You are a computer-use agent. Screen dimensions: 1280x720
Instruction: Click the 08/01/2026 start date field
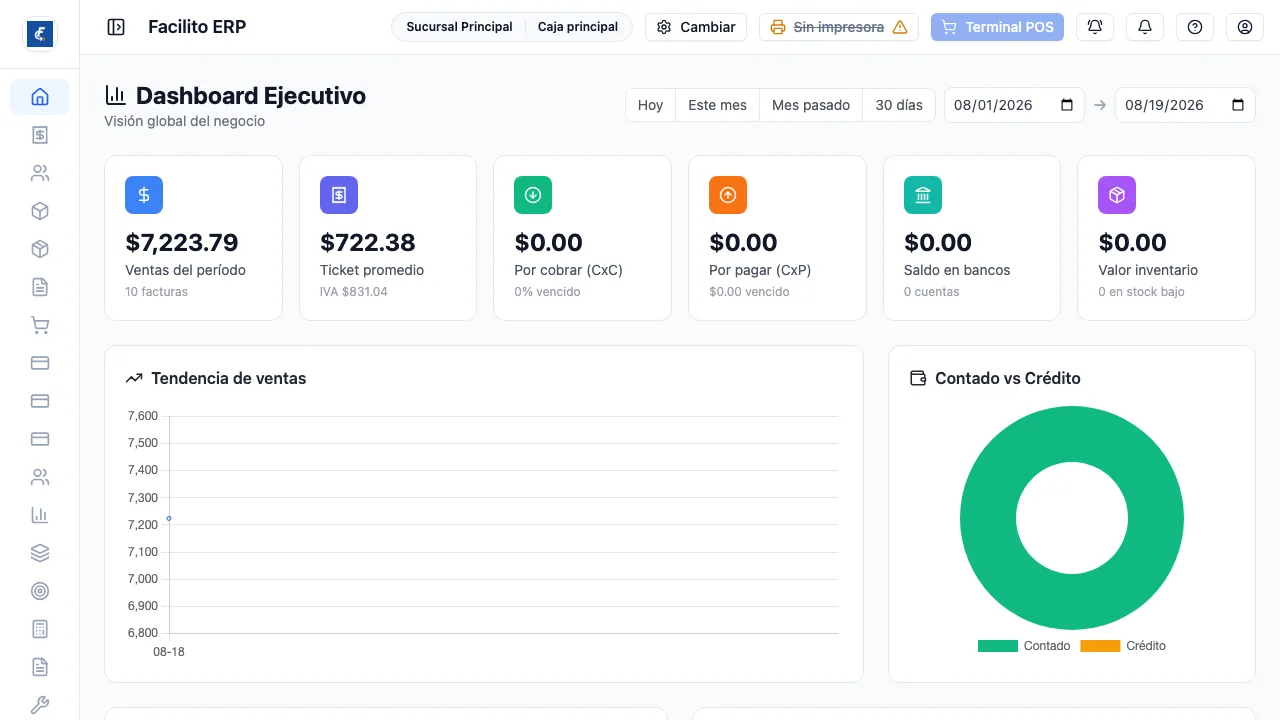click(1014, 105)
